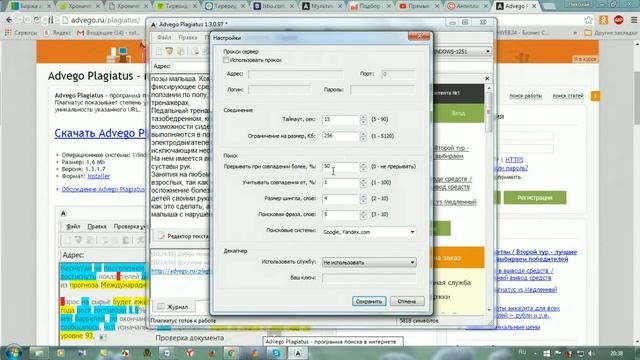The height and width of the screenshot is (360, 640).
Task: Open the Правка menu in Advego Plagiatus
Action: pyautogui.click(x=188, y=37)
